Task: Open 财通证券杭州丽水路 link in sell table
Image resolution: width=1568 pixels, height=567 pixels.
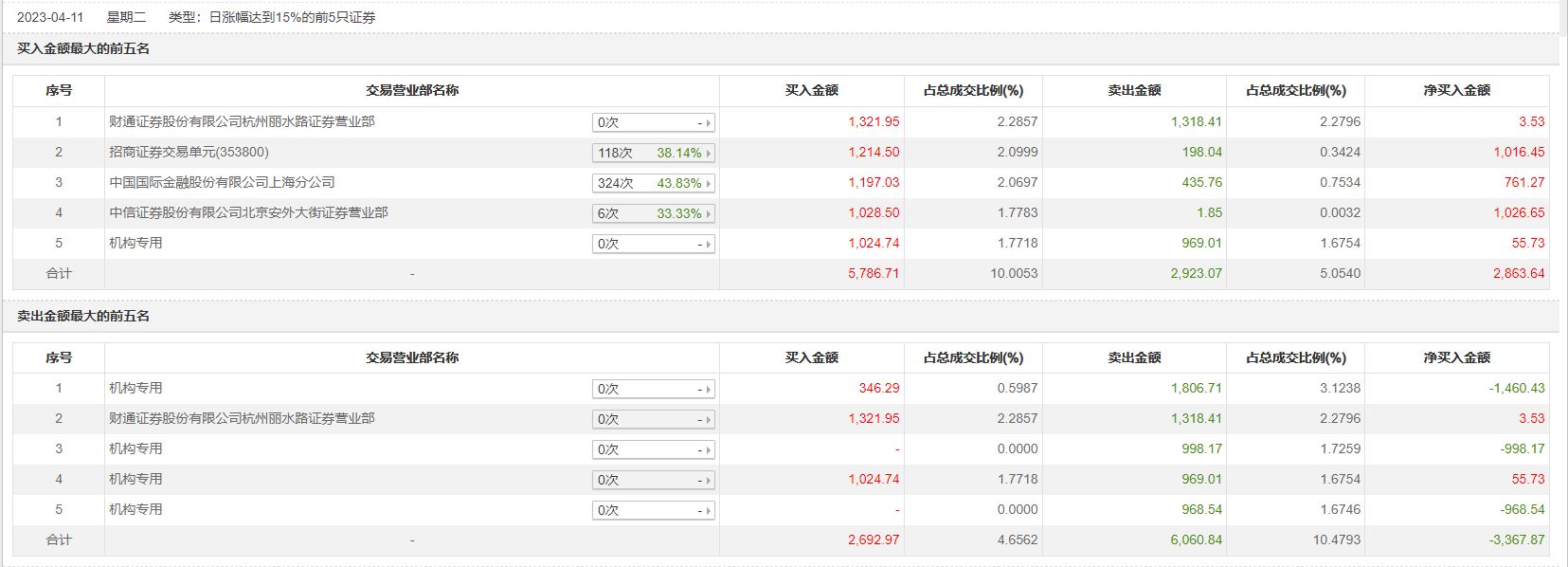Action: (242, 418)
